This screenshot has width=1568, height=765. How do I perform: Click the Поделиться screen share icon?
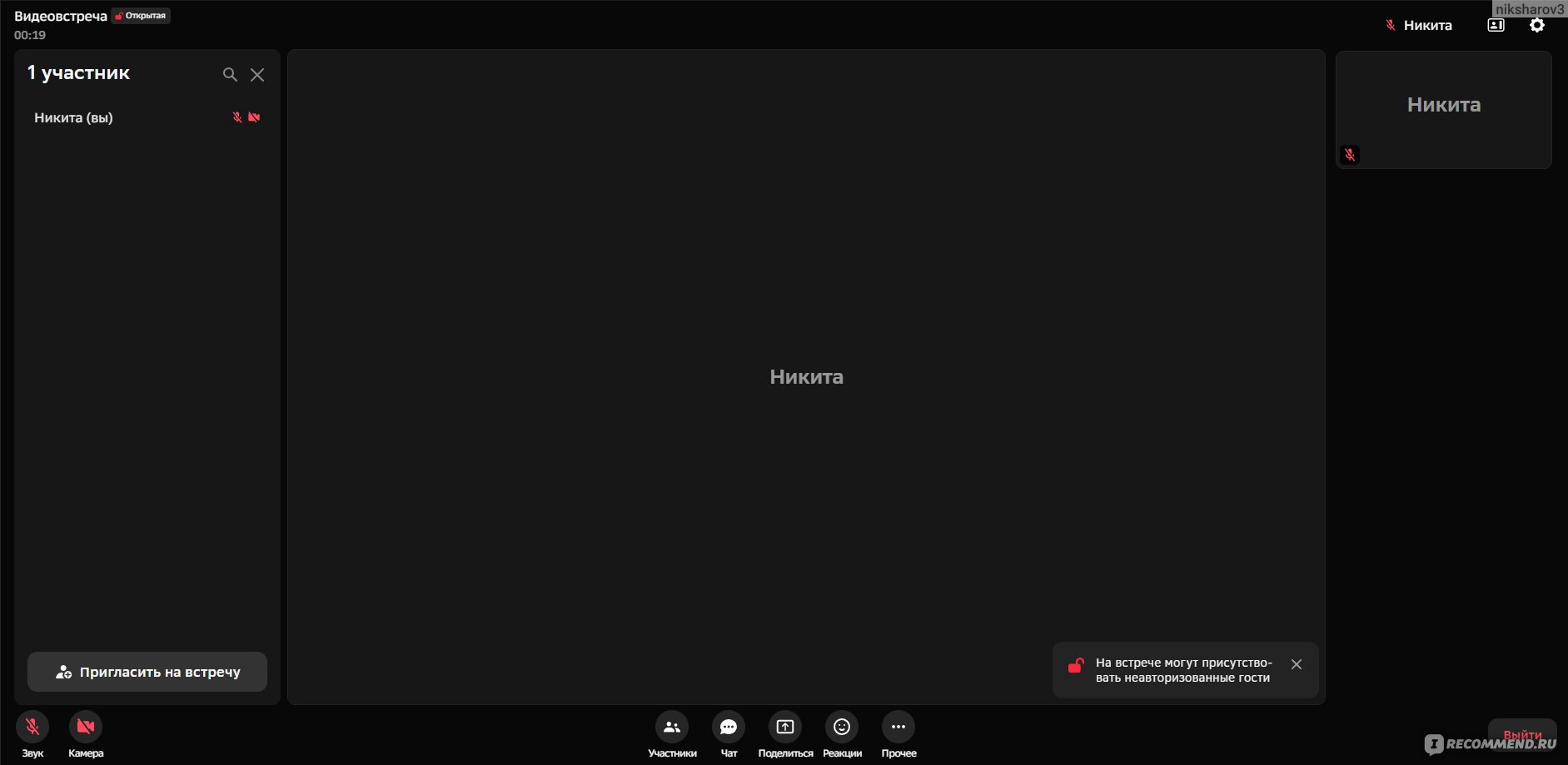(785, 727)
